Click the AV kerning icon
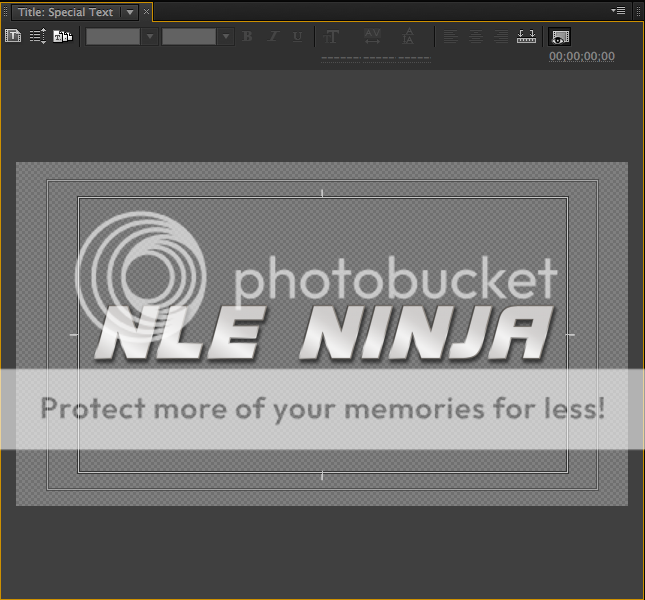The height and width of the screenshot is (600, 645). [x=372, y=36]
